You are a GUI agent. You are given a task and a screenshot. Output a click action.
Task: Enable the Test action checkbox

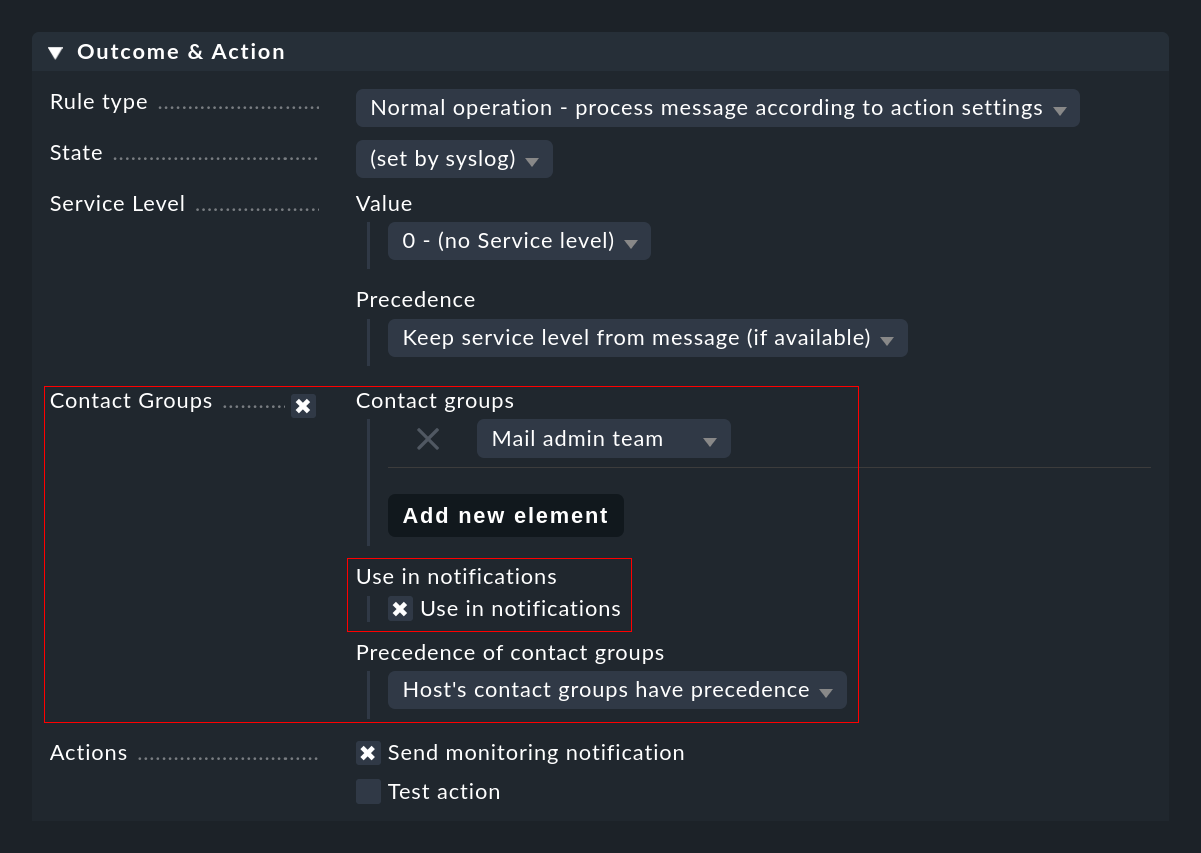coord(368,791)
